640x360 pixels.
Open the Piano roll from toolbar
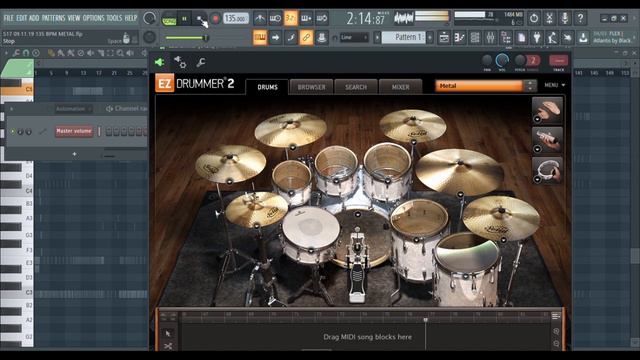coord(460,38)
